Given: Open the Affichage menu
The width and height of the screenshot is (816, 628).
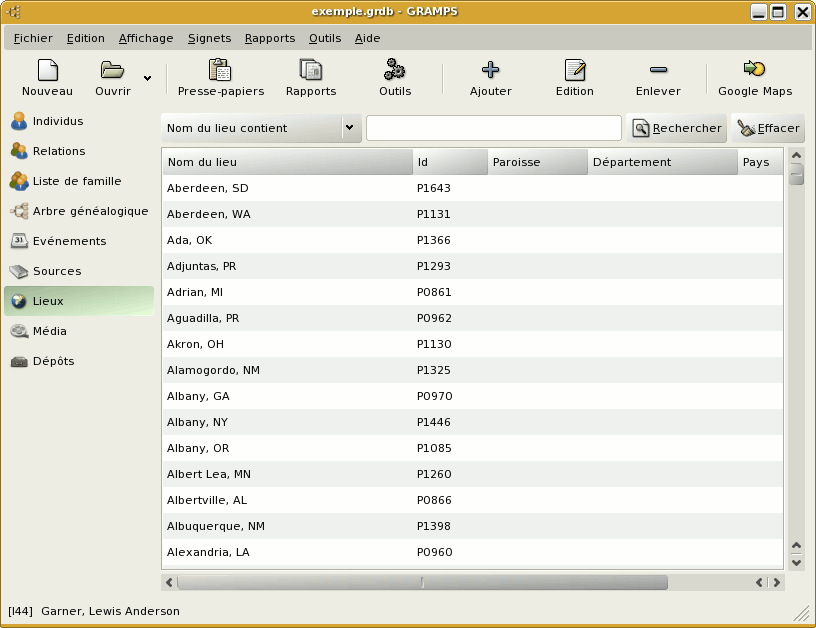Looking at the screenshot, I should point(146,38).
